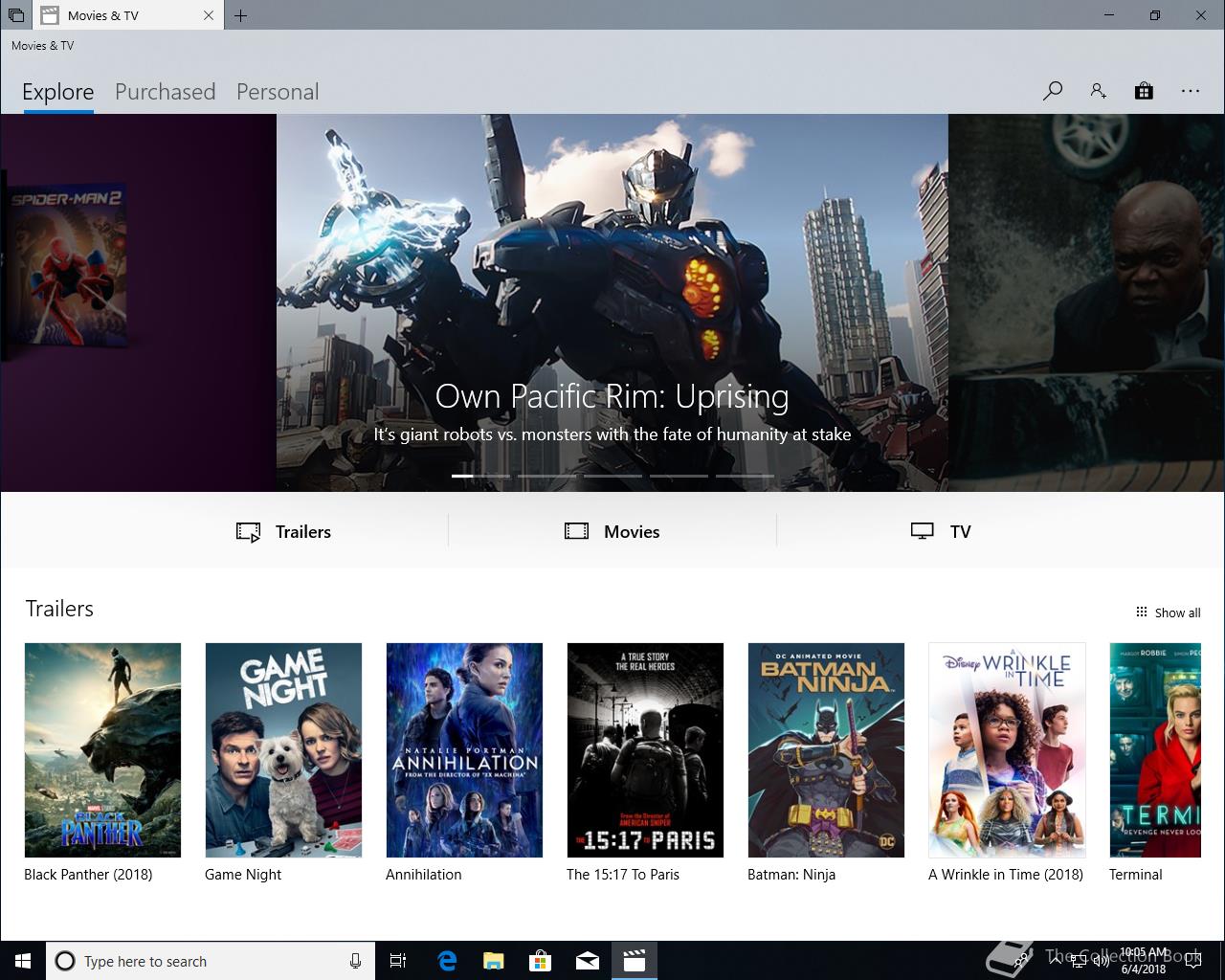This screenshot has width=1225, height=980.
Task: Click the account sign-in person icon
Action: pos(1099,92)
